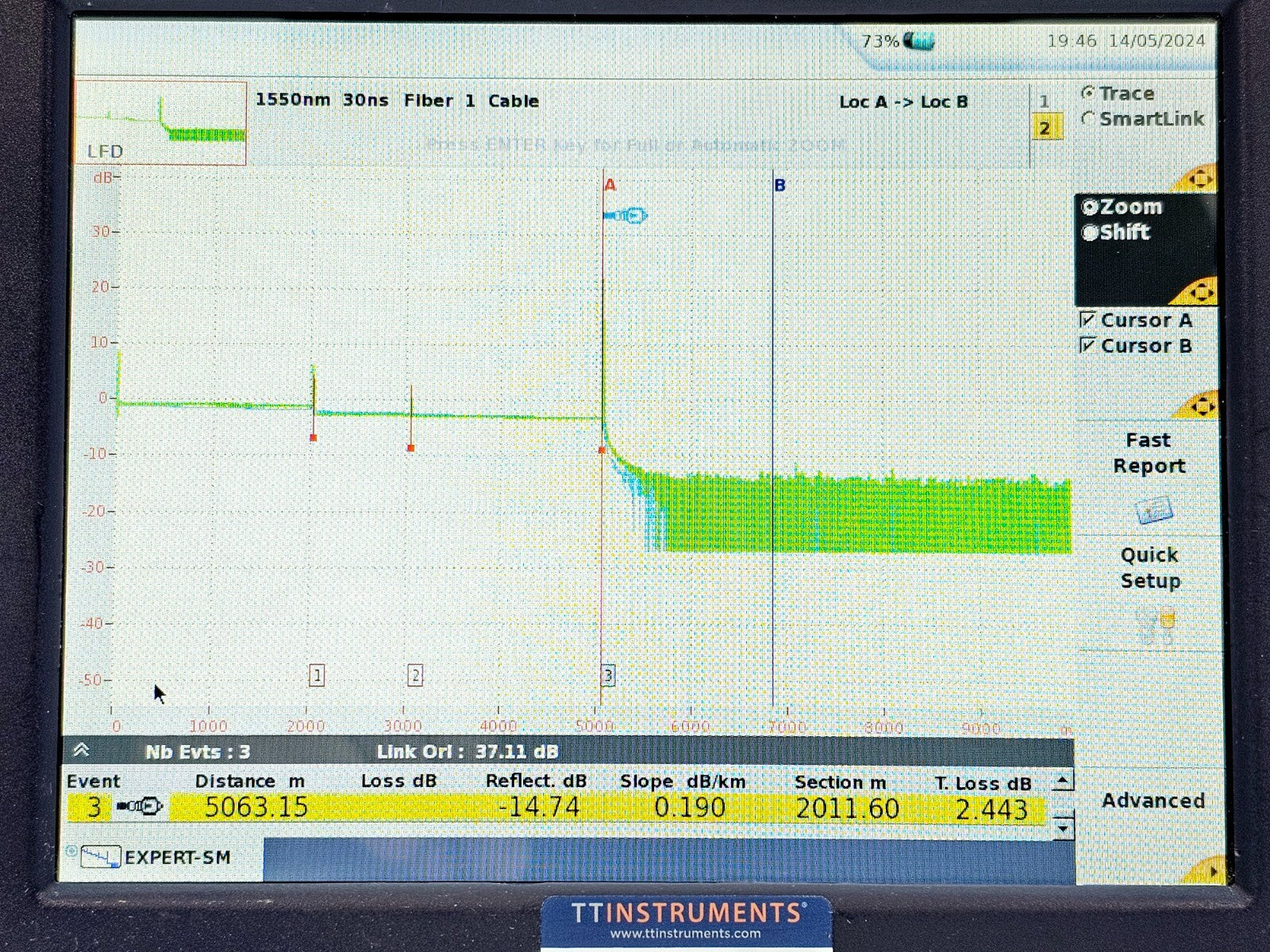Select the SmartLink radio button
The image size is (1270, 952).
point(1088,119)
